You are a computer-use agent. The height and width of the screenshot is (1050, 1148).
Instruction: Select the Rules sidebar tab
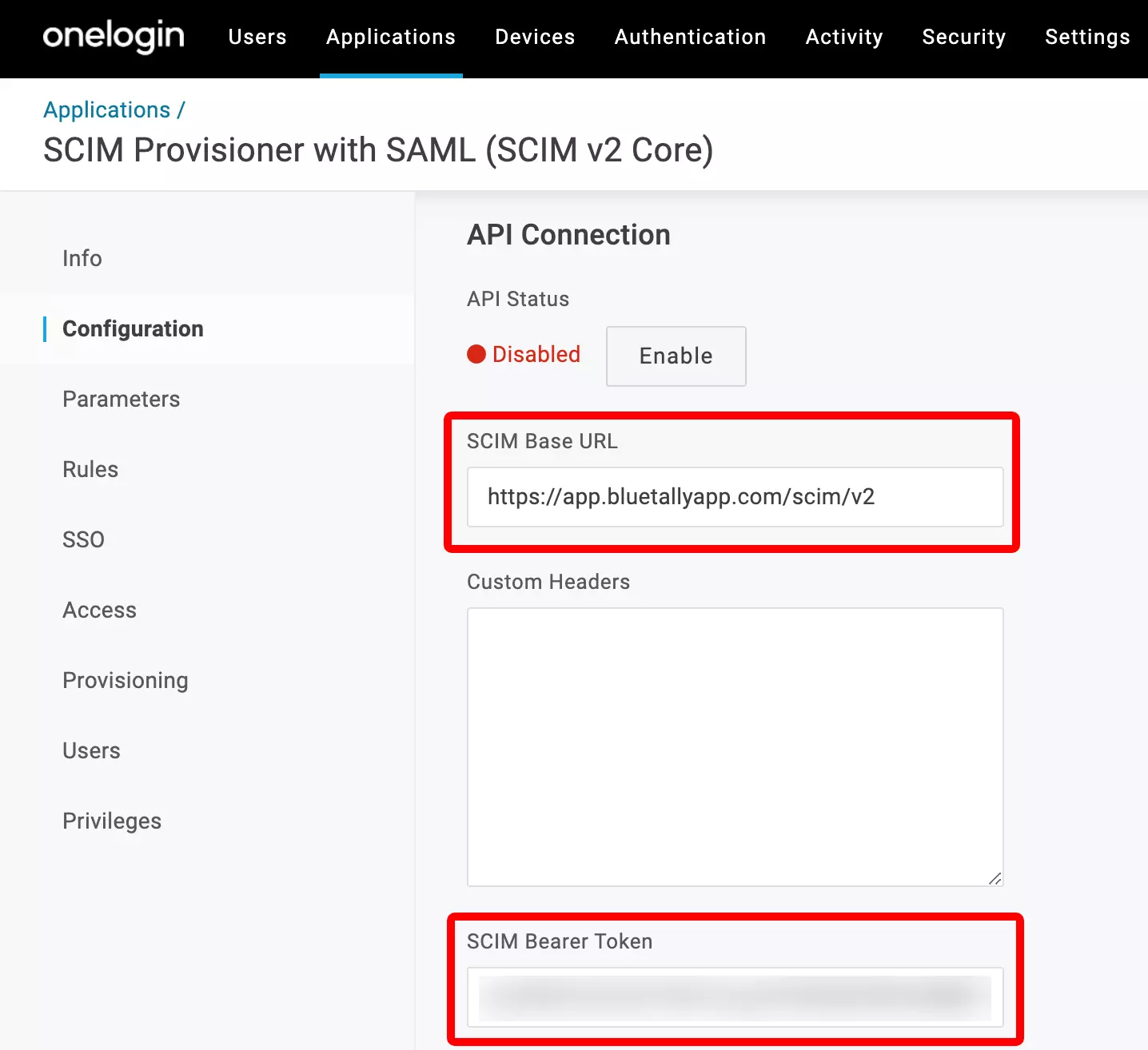tap(90, 469)
